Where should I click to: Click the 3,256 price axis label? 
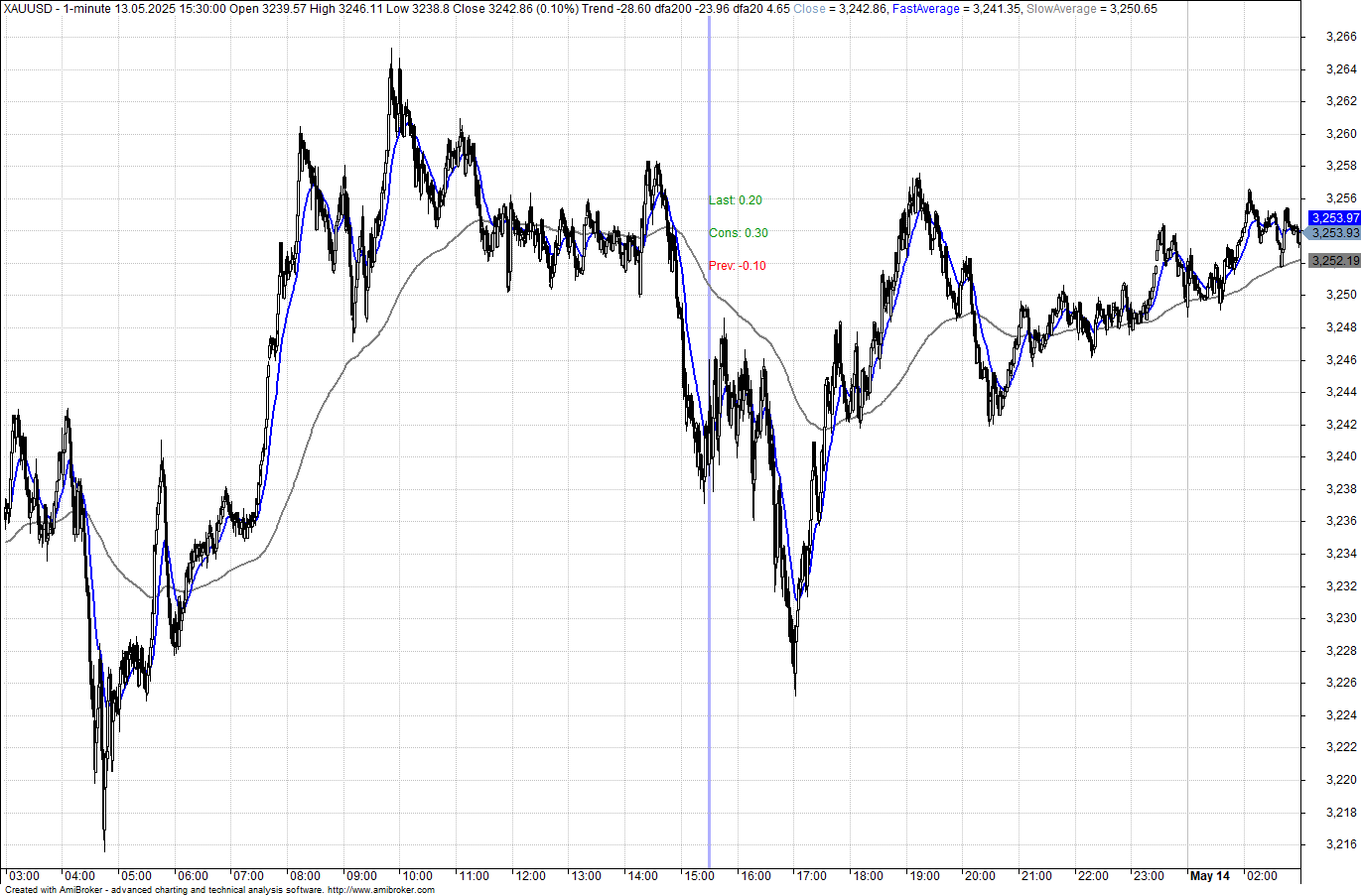pyautogui.click(x=1341, y=198)
